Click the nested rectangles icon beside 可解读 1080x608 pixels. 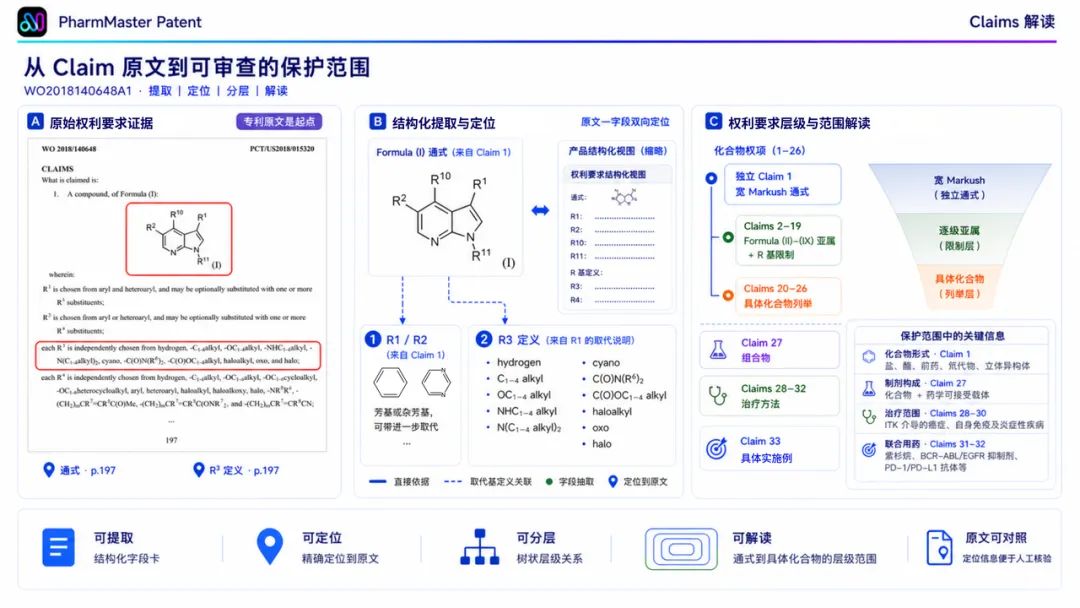681,549
